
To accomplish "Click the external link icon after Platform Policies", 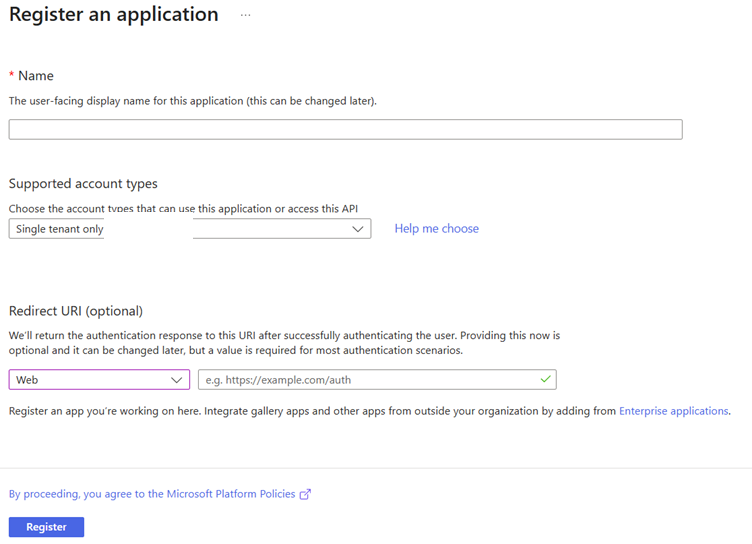I will [305, 494].
